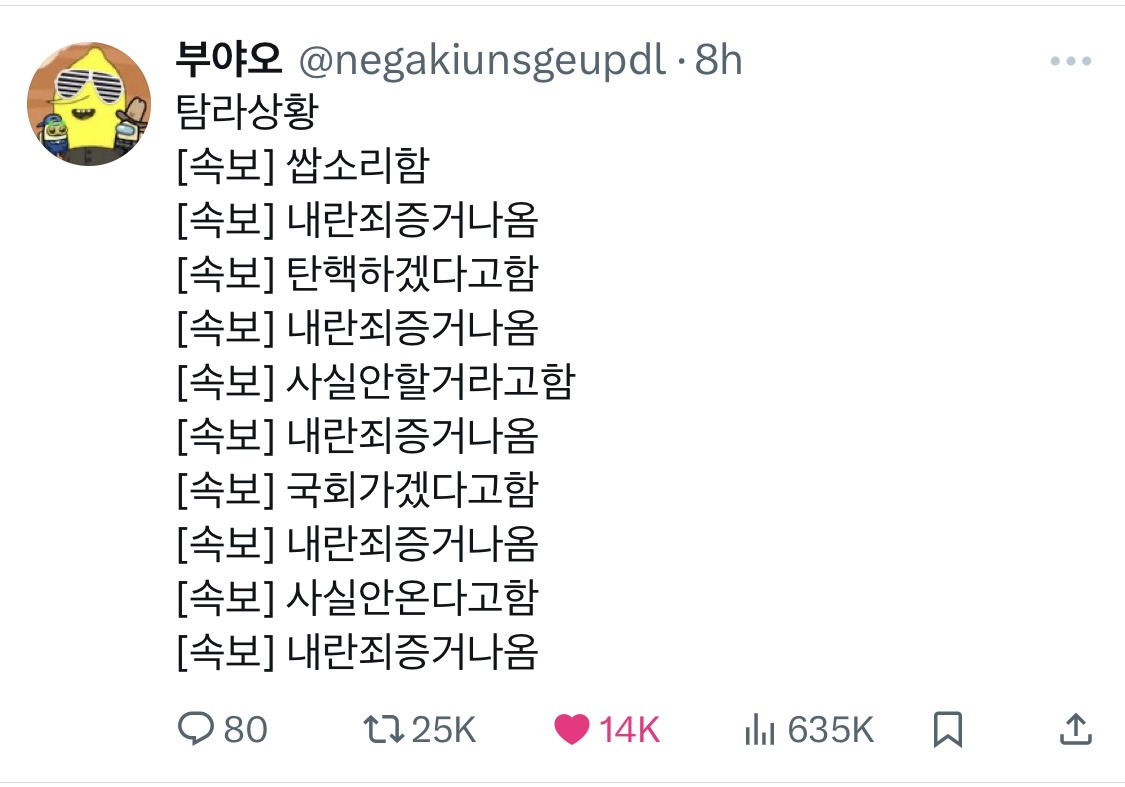Click the 25K retweet count
Screen dimensions: 1125x787
[443, 730]
